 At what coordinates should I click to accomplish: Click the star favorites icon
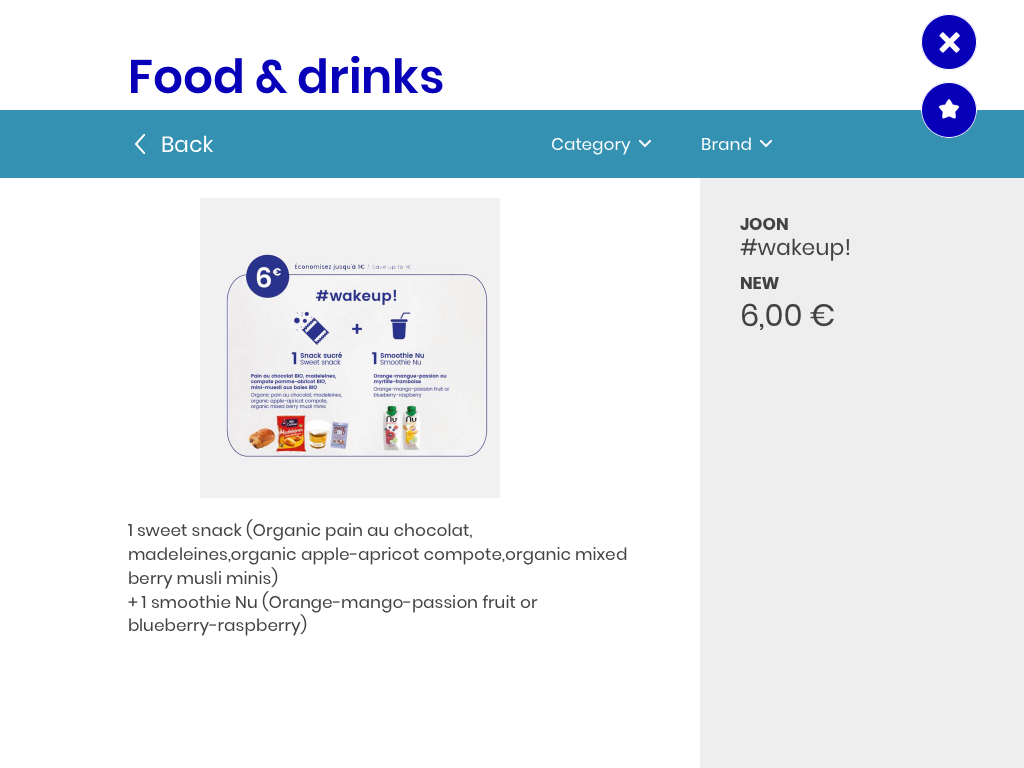coord(948,110)
